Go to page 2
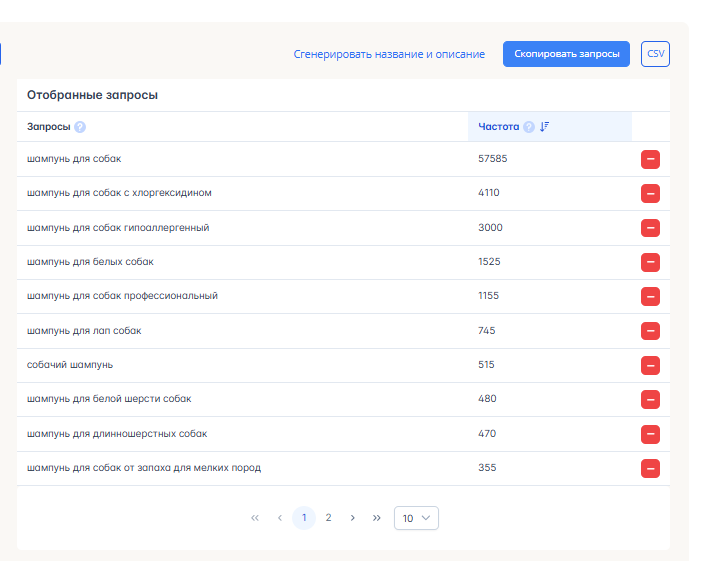Viewport: 728px width, 561px height. pos(328,518)
